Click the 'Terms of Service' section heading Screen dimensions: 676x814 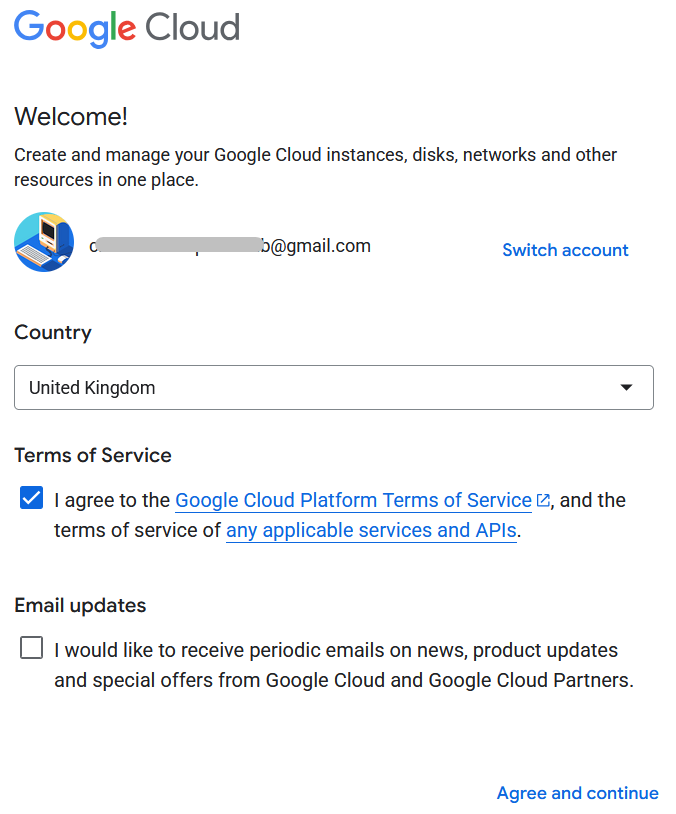92,455
